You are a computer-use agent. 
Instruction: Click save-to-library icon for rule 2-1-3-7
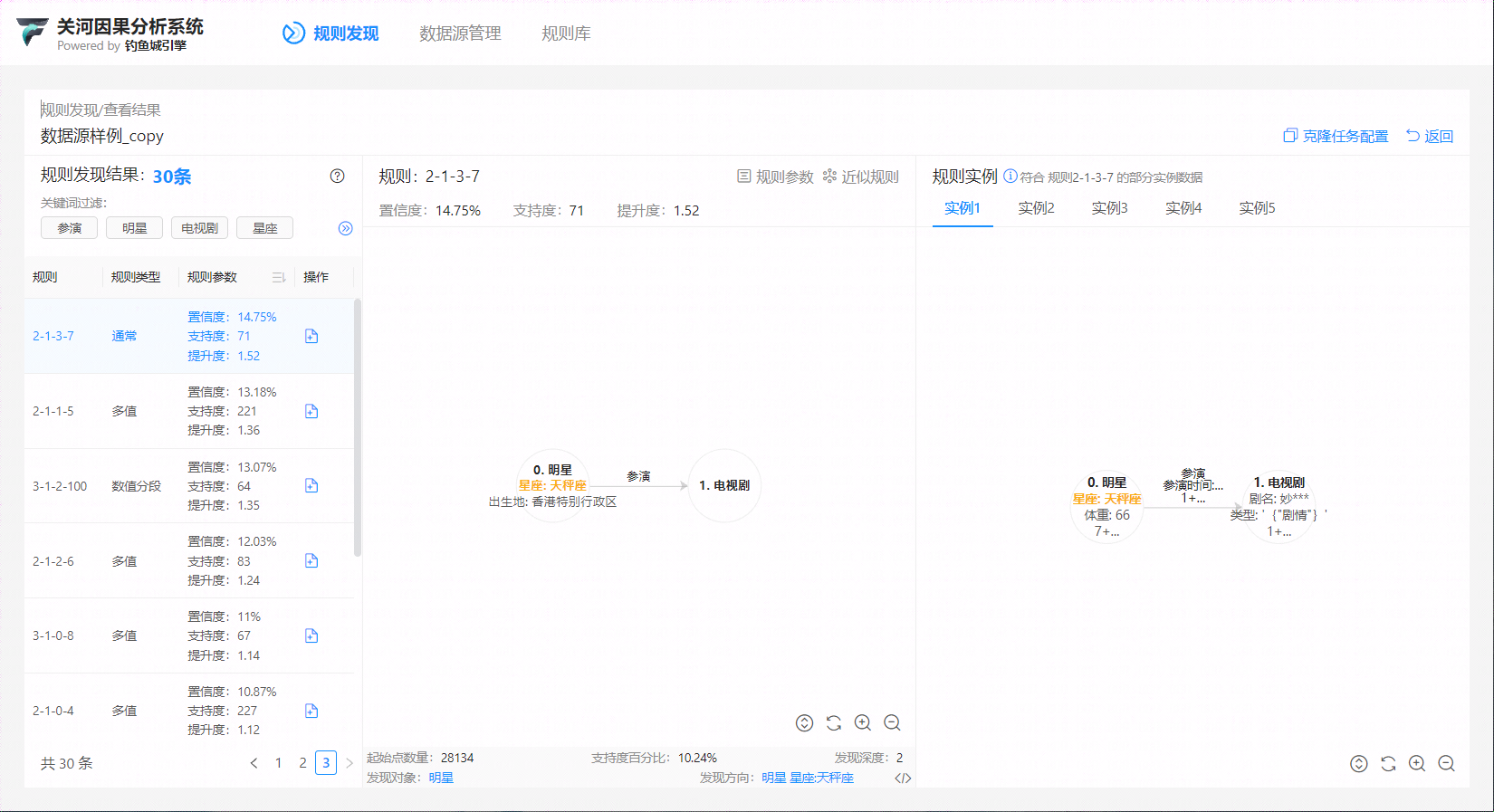311,336
